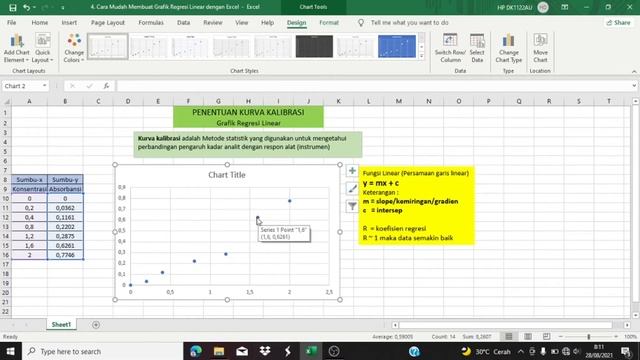Click the Save icon in title bar
The height and width of the screenshot is (360, 640).
click(13, 7)
